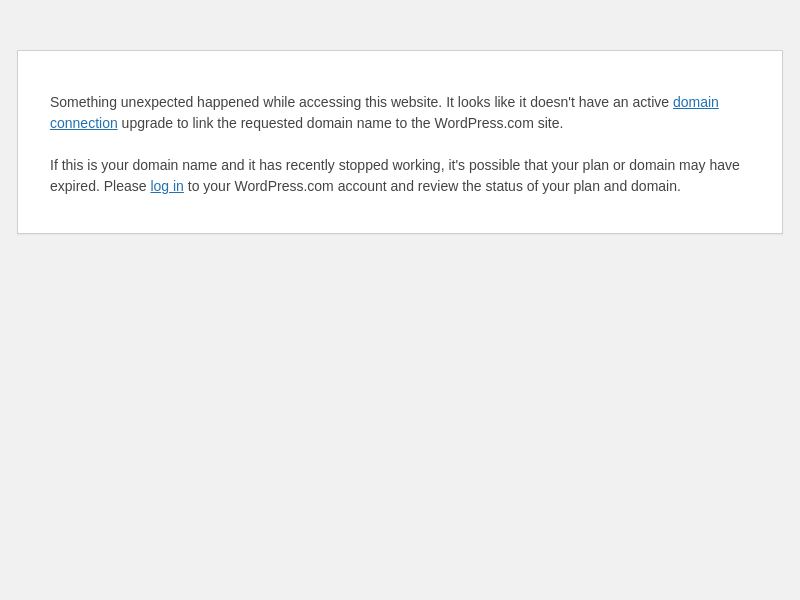Viewport: 800px width, 600px height.
Task: Click the underlined word "domain" in link
Action: (x=695, y=102)
